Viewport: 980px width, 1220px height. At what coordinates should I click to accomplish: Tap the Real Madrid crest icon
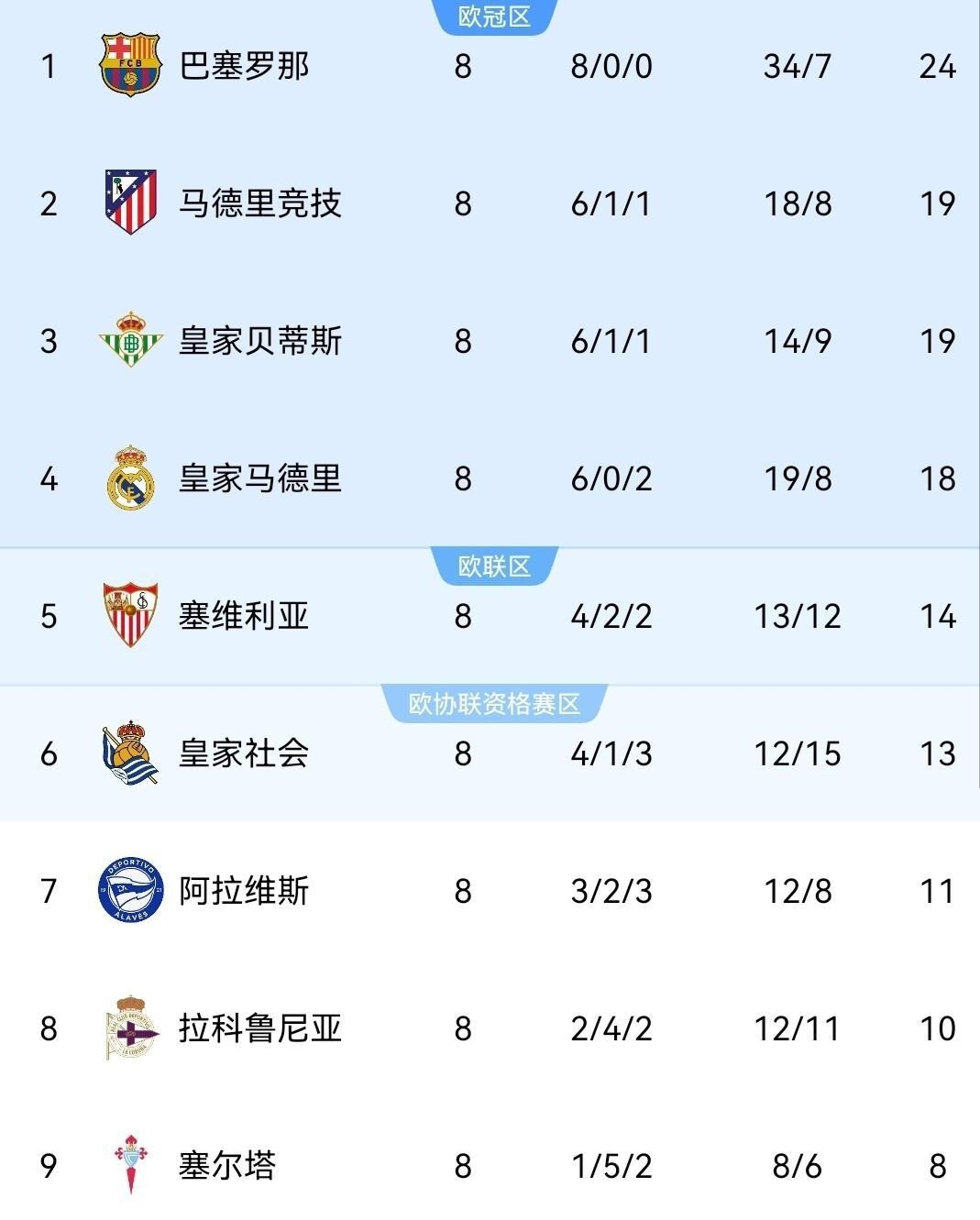point(131,478)
